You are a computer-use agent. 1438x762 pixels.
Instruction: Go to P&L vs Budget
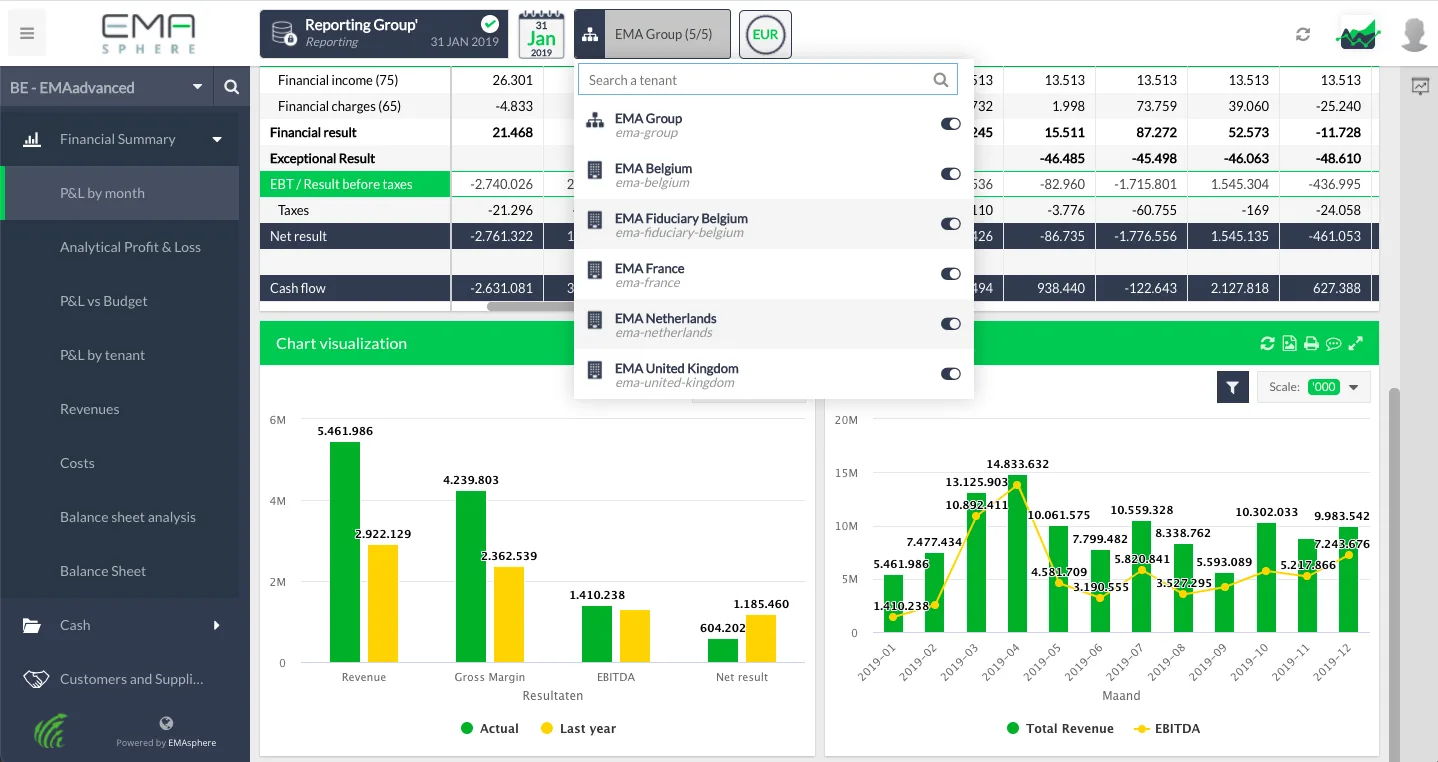pyautogui.click(x=103, y=302)
